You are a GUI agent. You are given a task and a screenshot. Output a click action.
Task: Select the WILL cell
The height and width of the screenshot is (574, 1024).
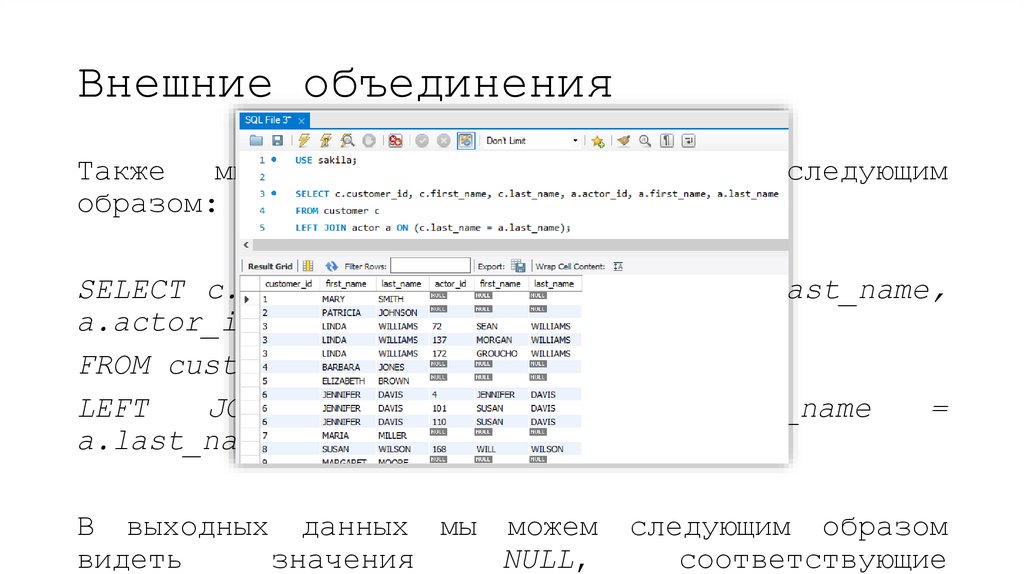pos(486,449)
